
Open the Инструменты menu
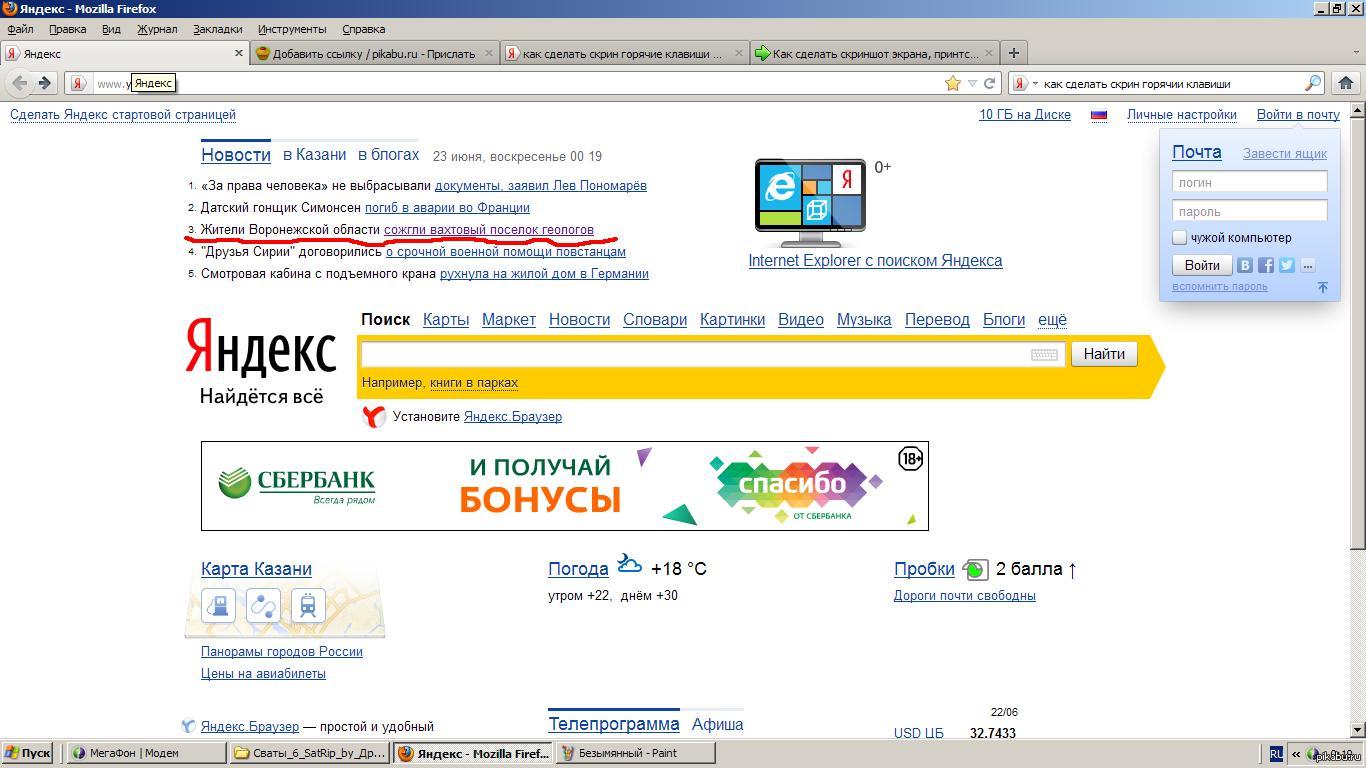coord(292,29)
